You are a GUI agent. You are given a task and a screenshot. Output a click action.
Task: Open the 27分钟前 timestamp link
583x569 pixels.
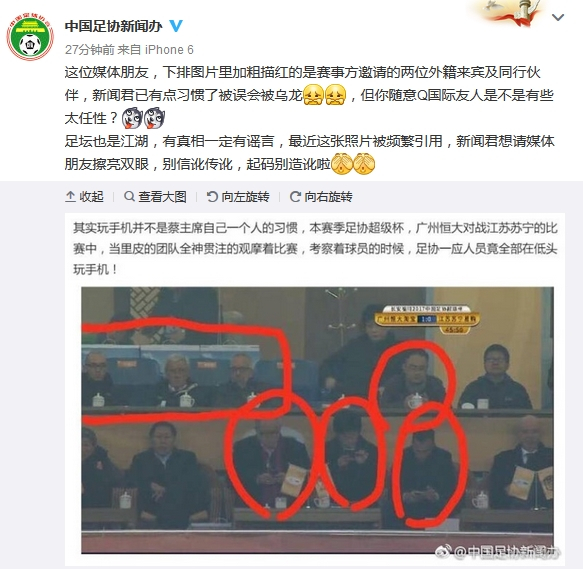(x=90, y=49)
